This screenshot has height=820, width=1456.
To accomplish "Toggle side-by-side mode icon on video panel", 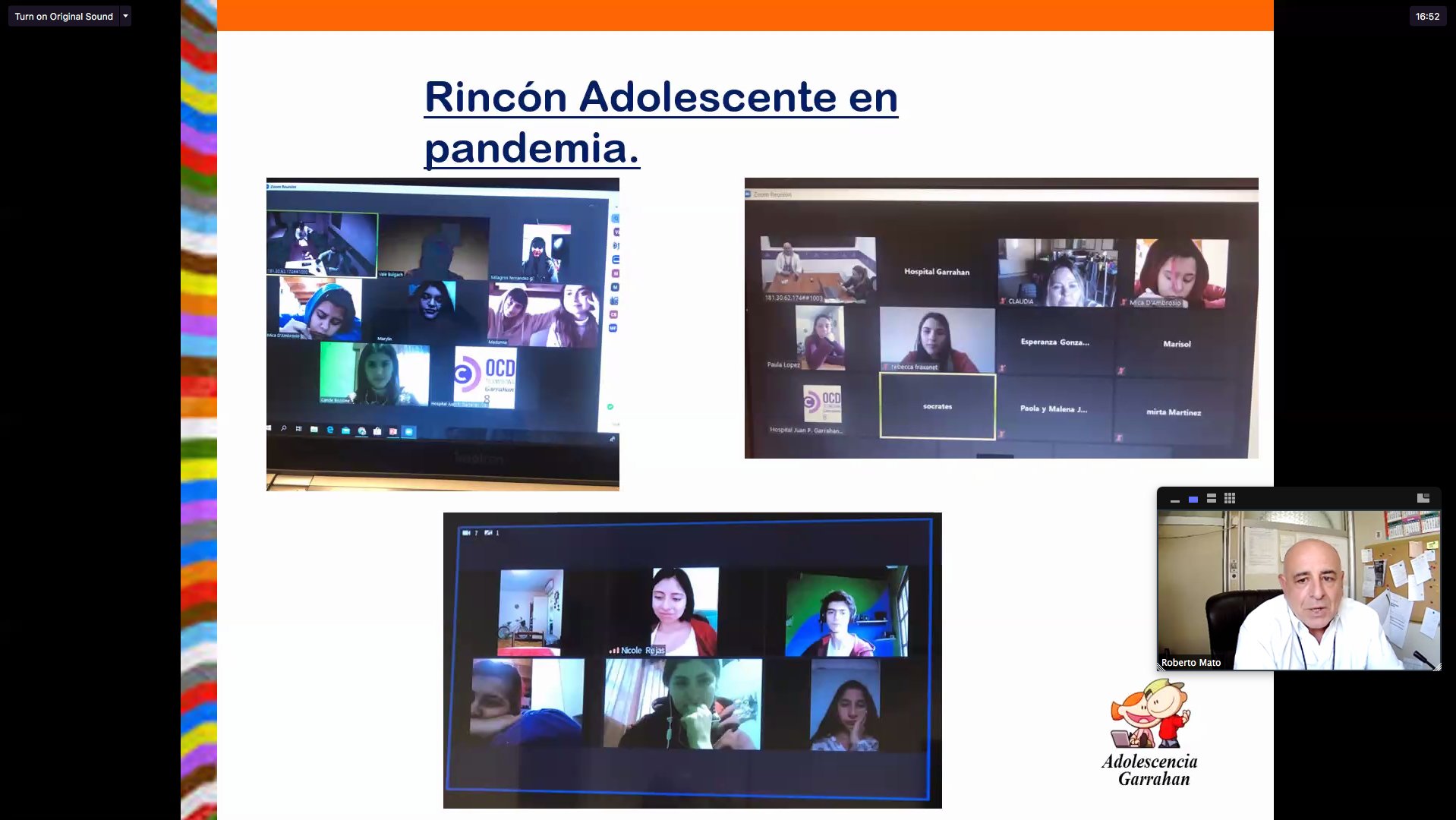I will pyautogui.click(x=1423, y=498).
